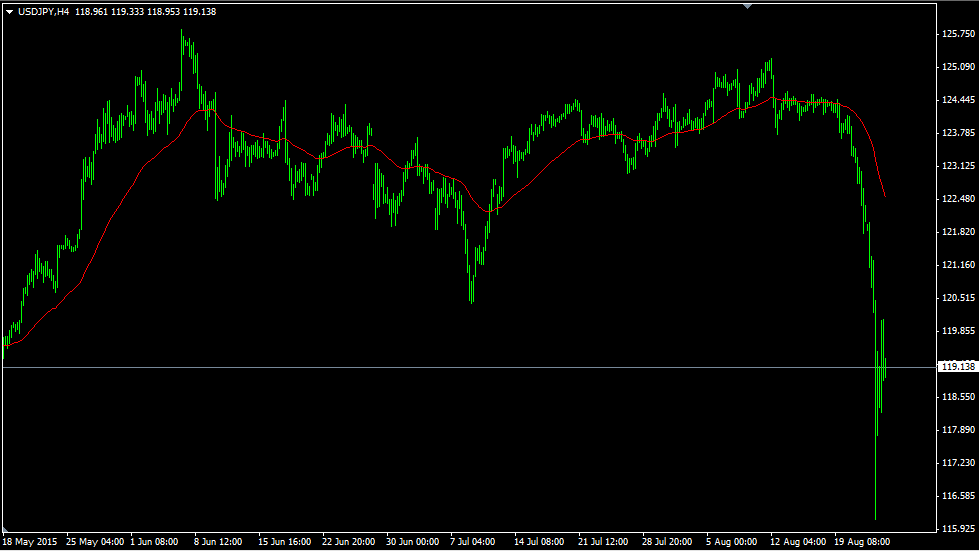Click the 14 Jul 08:00 time label
Image resolution: width=979 pixels, height=551 pixels.
[539, 542]
